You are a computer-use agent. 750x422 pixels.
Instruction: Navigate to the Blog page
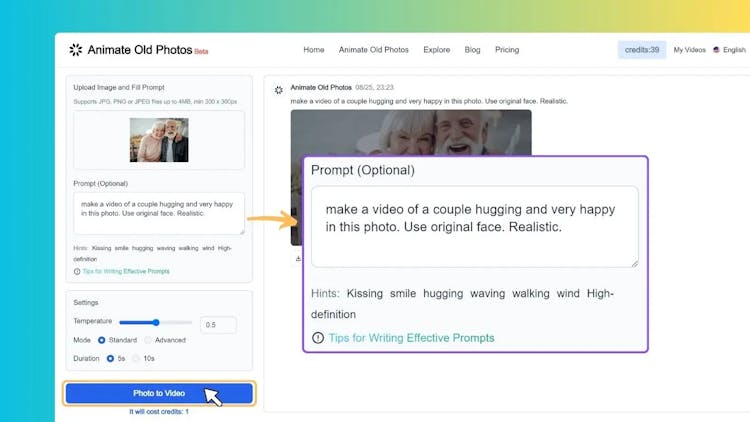pos(472,50)
